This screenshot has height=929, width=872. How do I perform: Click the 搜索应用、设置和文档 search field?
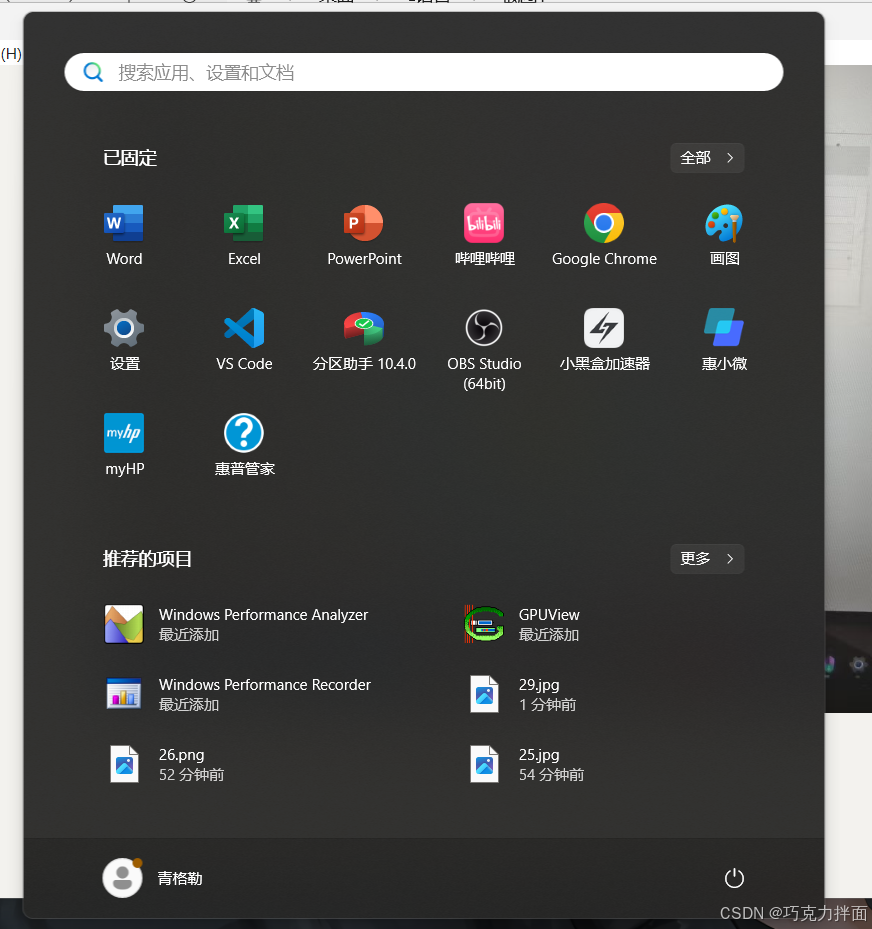[424, 72]
